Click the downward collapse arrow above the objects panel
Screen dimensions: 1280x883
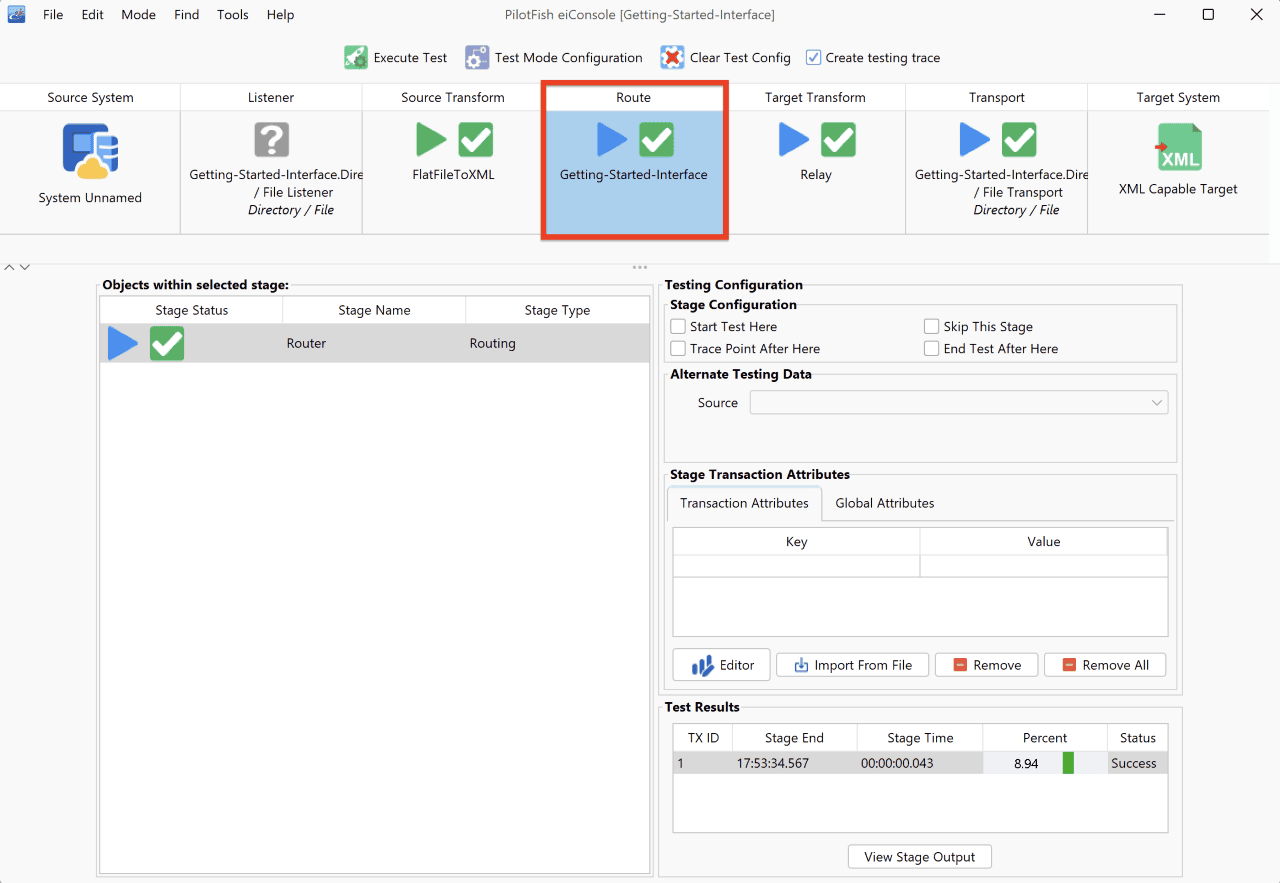[25, 267]
